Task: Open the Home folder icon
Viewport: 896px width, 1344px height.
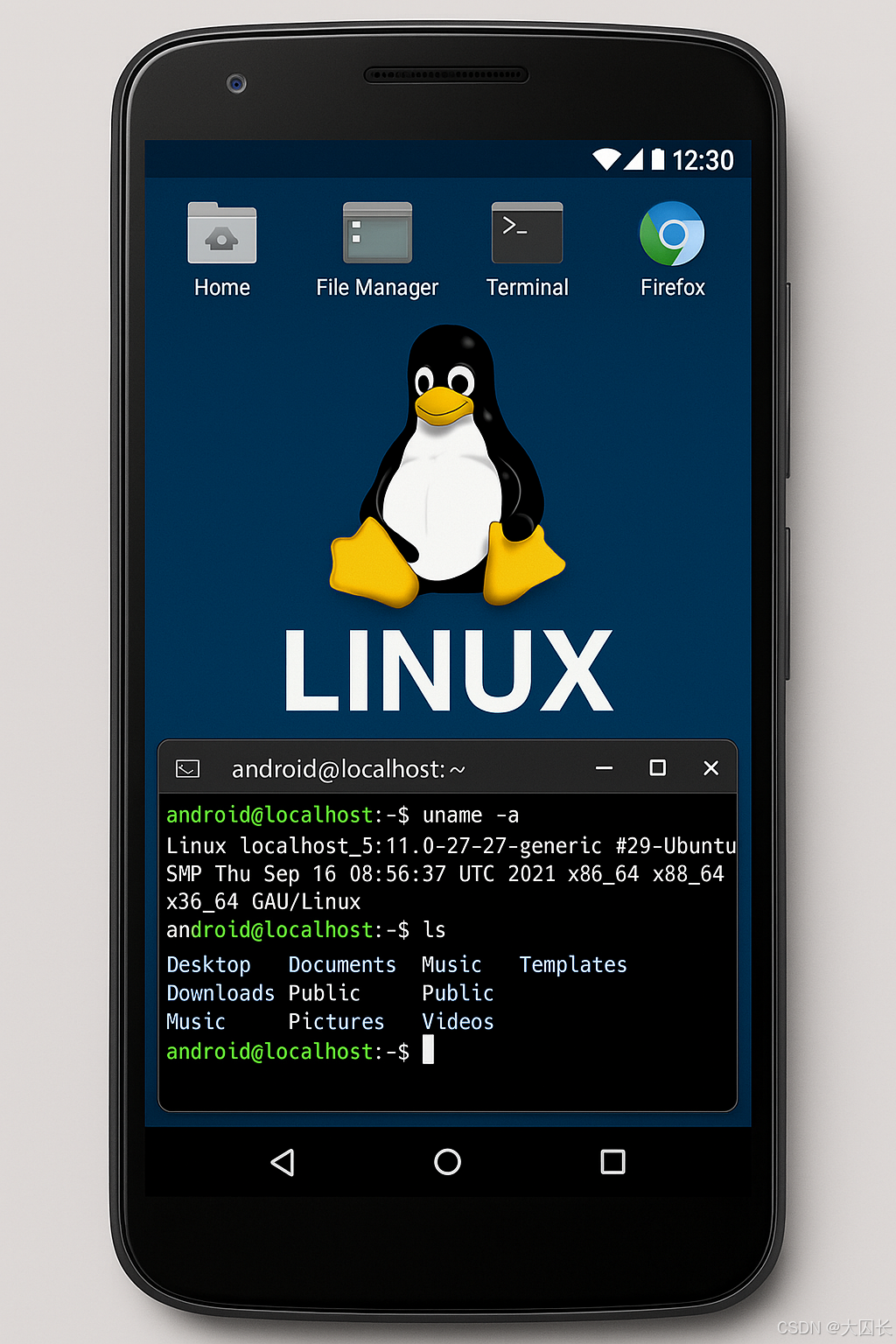Action: pyautogui.click(x=222, y=233)
